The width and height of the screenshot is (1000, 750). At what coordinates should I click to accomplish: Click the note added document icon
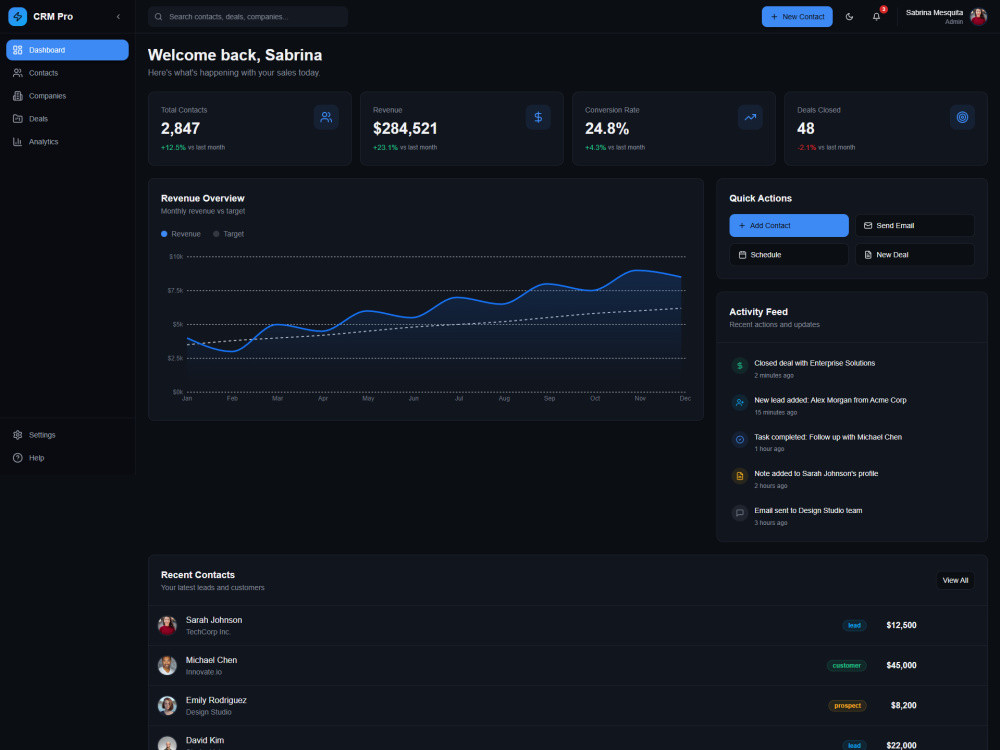[x=740, y=476]
